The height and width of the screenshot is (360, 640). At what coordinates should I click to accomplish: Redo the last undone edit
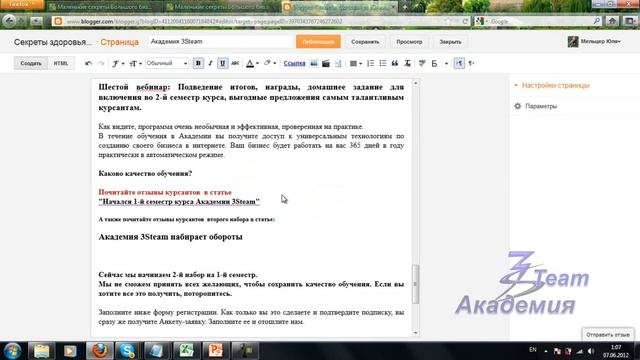(101, 63)
